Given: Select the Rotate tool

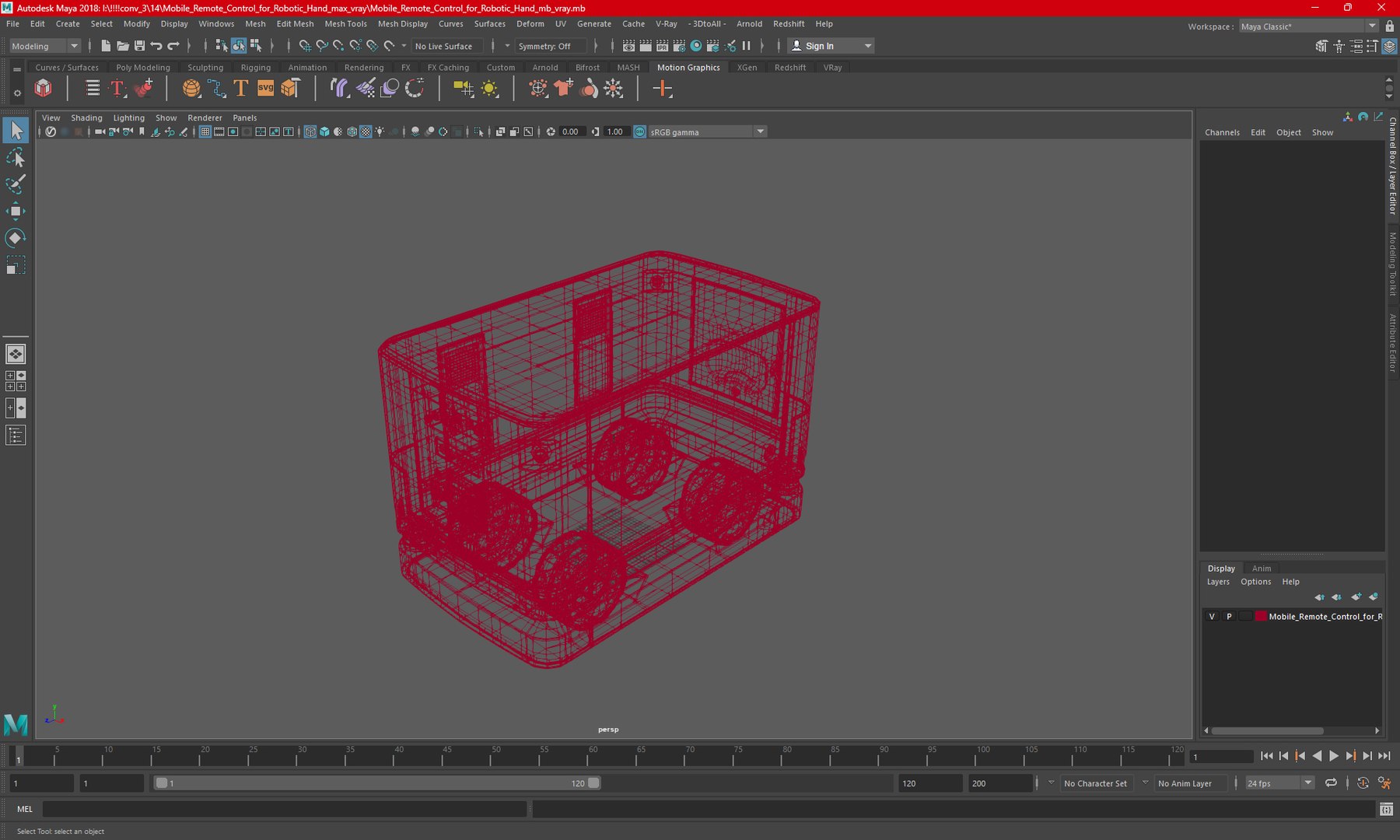Looking at the screenshot, I should pos(16,237).
